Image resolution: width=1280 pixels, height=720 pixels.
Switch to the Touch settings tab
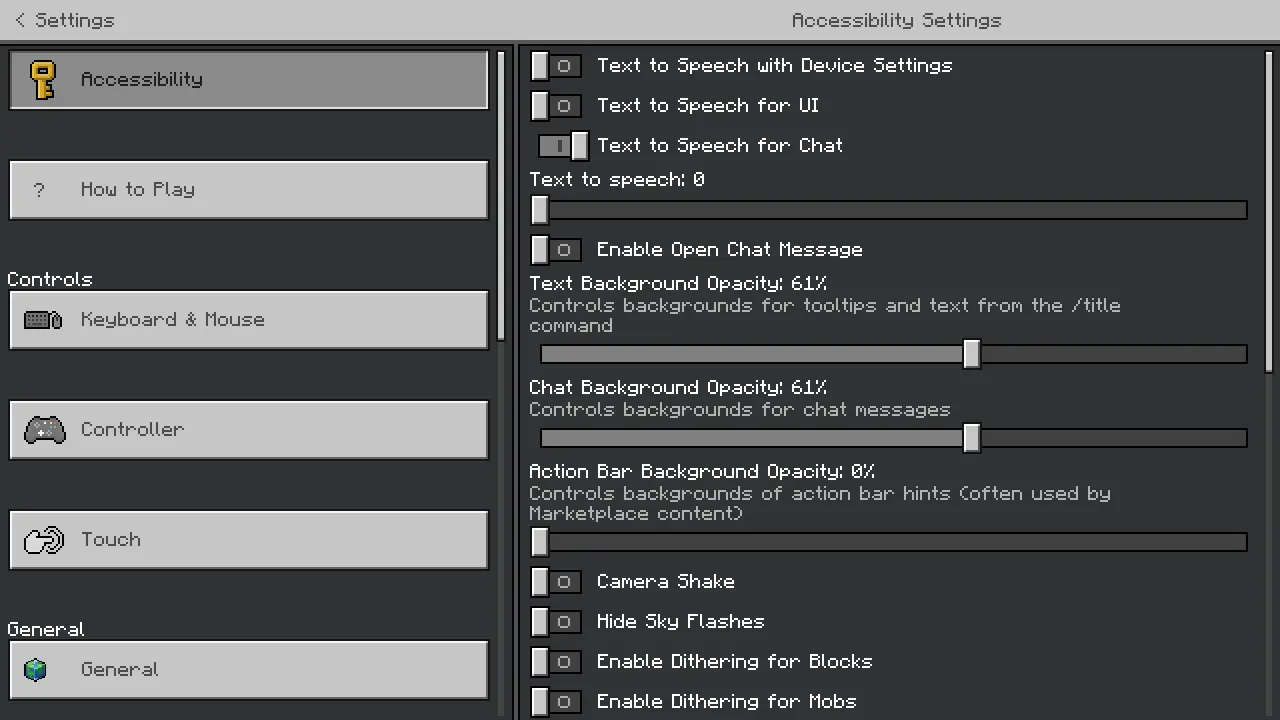click(249, 540)
